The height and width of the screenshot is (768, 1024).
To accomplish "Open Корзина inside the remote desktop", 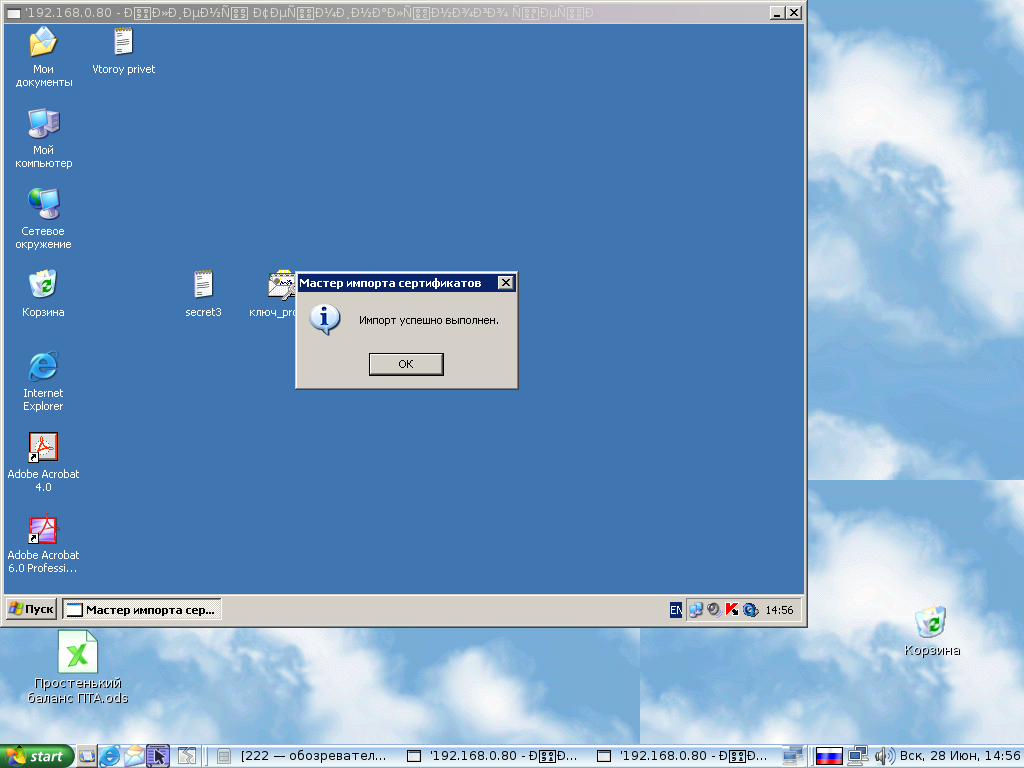I will pos(43,286).
